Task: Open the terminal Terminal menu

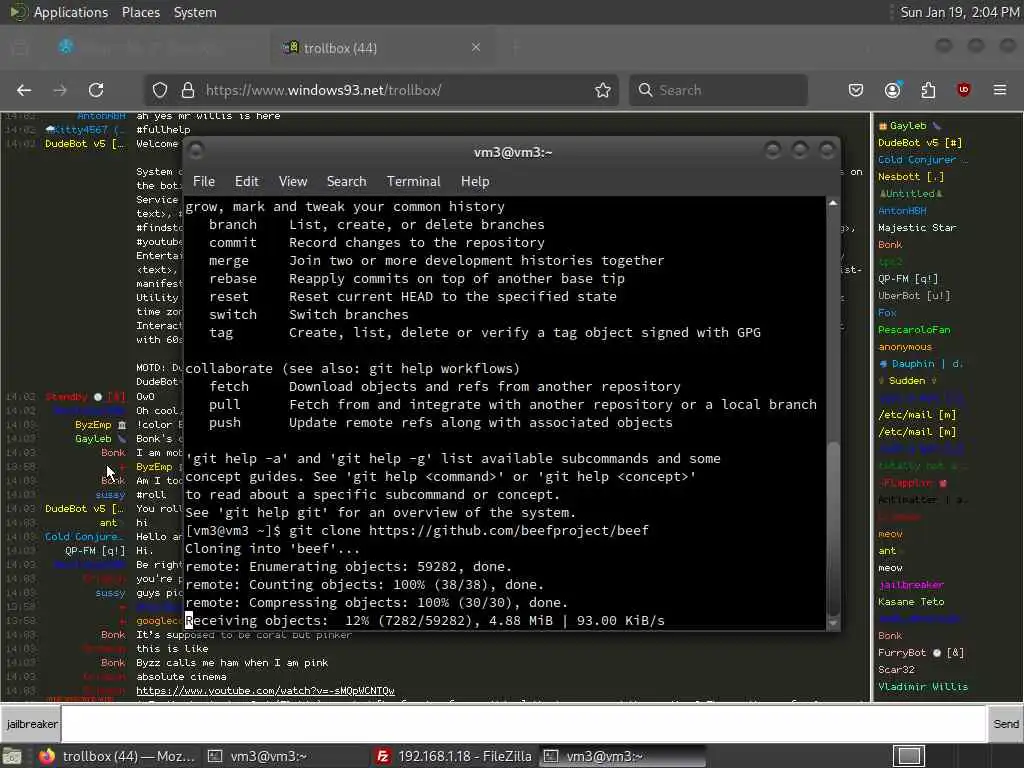Action: click(x=413, y=182)
